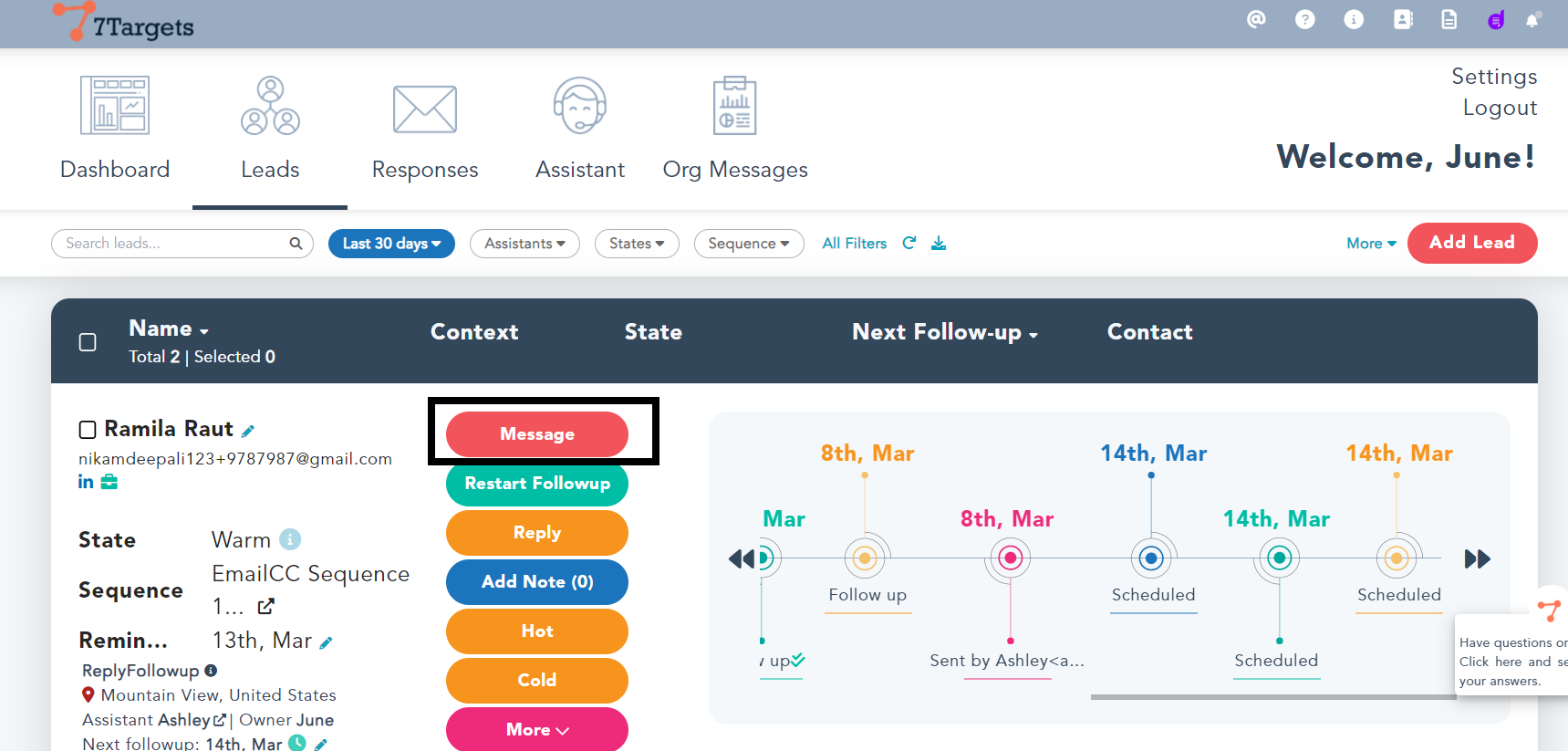Expand the Last 30 days dropdown

tap(391, 244)
